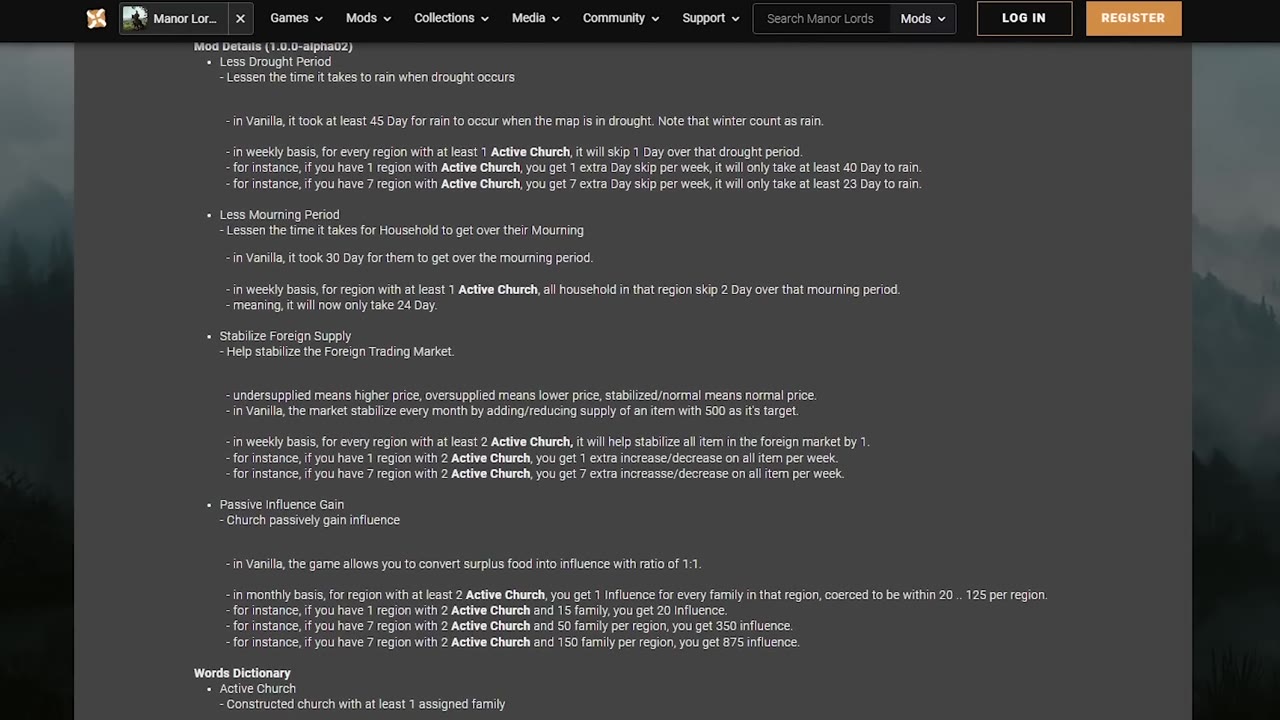This screenshot has height=720, width=1280.
Task: Expand the Mods navigation menu
Action: [368, 18]
